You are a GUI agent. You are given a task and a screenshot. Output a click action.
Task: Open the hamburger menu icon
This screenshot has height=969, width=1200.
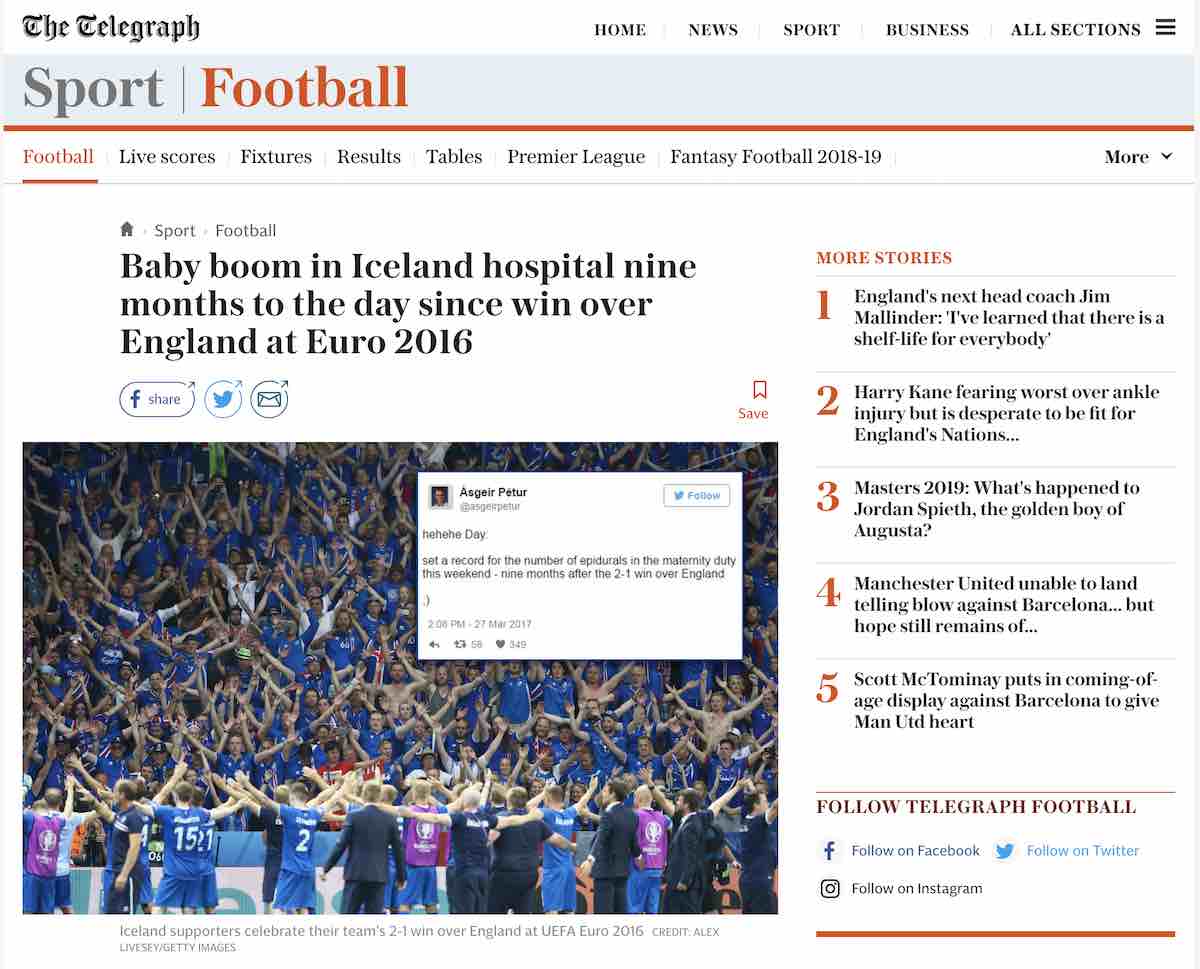(1165, 27)
